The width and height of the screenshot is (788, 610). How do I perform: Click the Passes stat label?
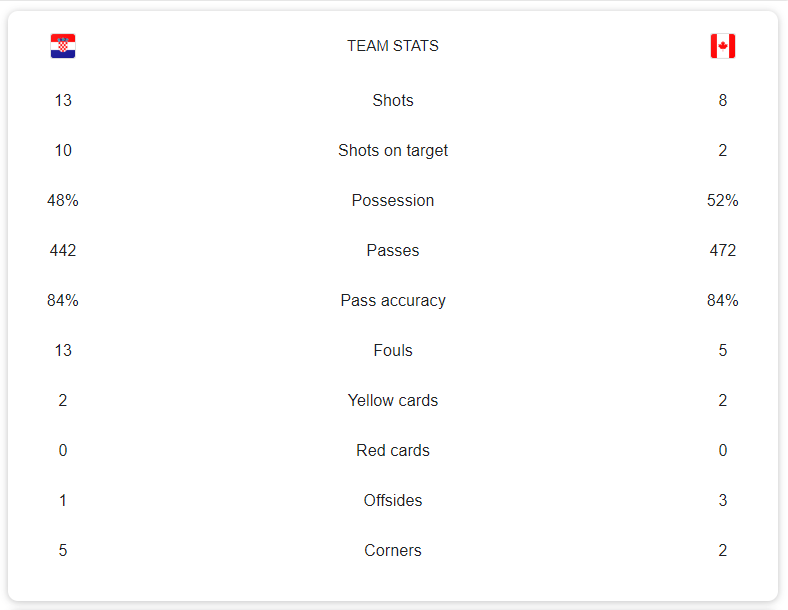393,250
